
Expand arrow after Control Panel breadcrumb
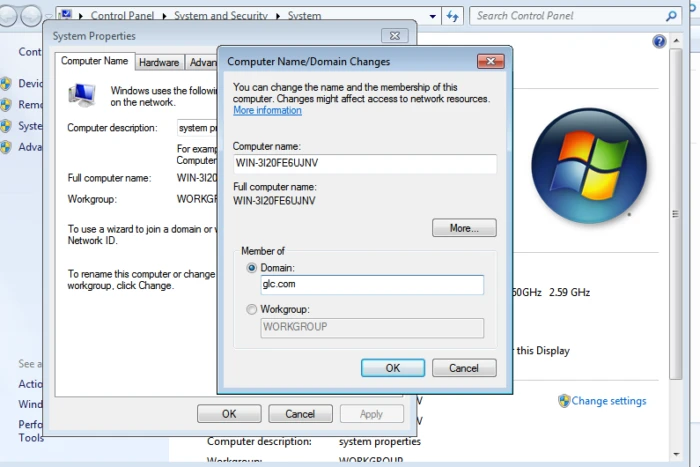pos(164,16)
